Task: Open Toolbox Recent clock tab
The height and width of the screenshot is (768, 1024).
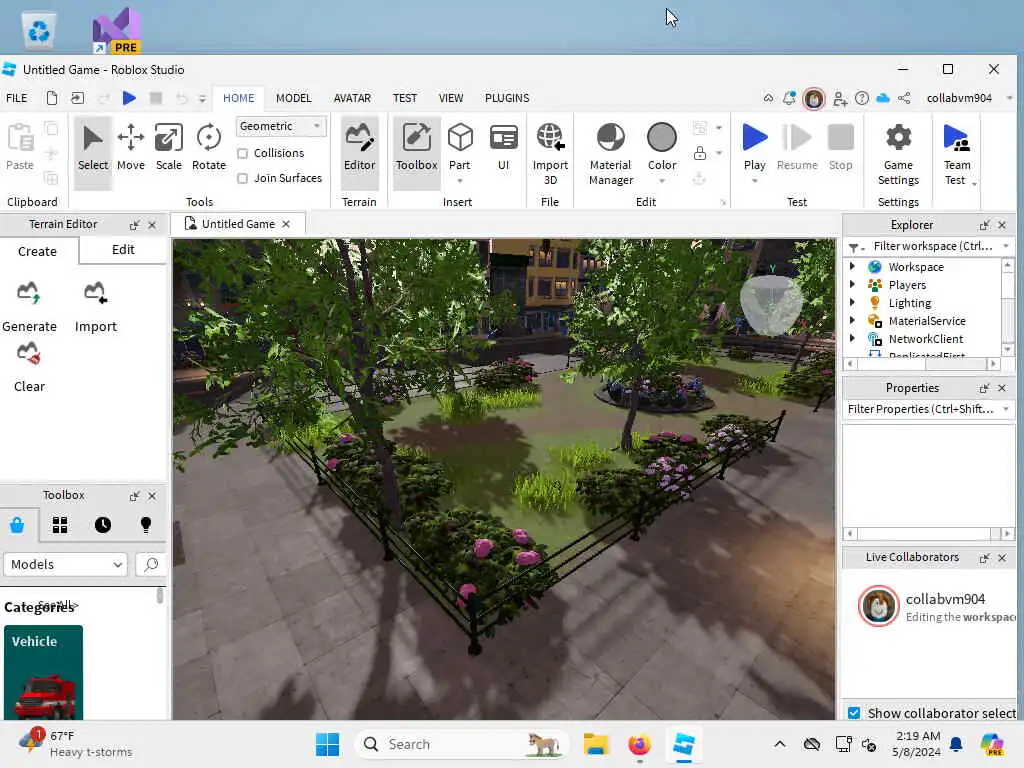Action: point(103,525)
